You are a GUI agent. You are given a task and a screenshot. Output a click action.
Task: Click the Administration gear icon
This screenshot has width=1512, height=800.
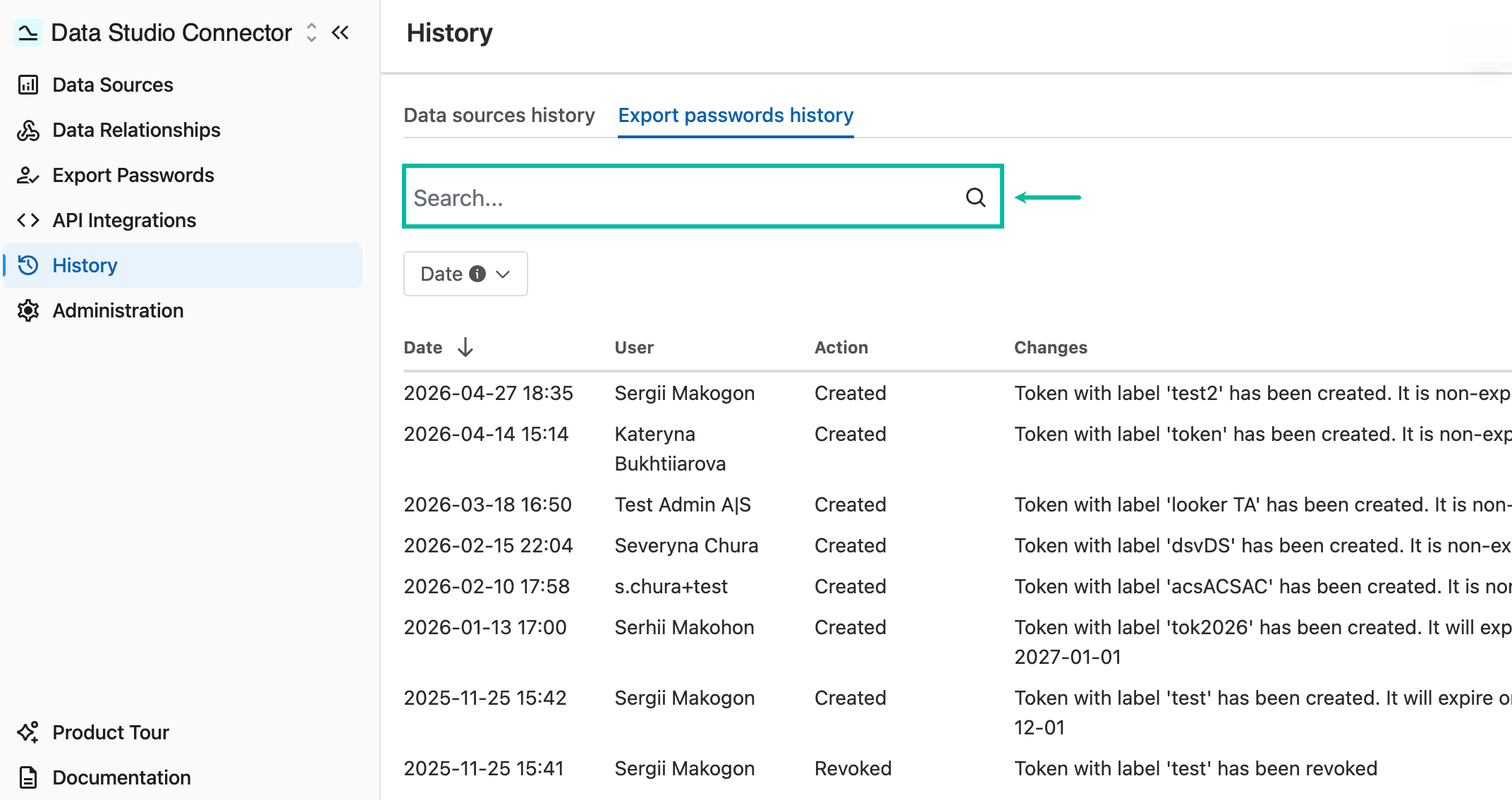pyautogui.click(x=28, y=310)
